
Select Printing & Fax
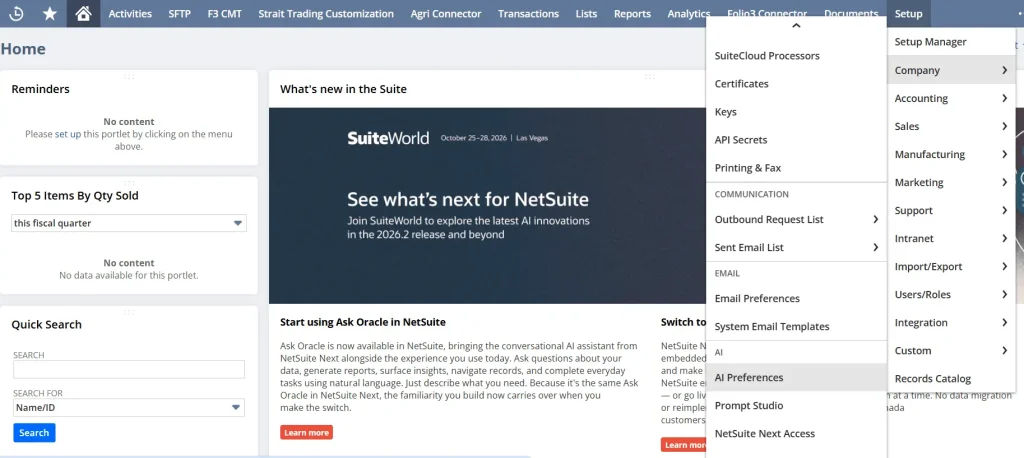point(796,168)
